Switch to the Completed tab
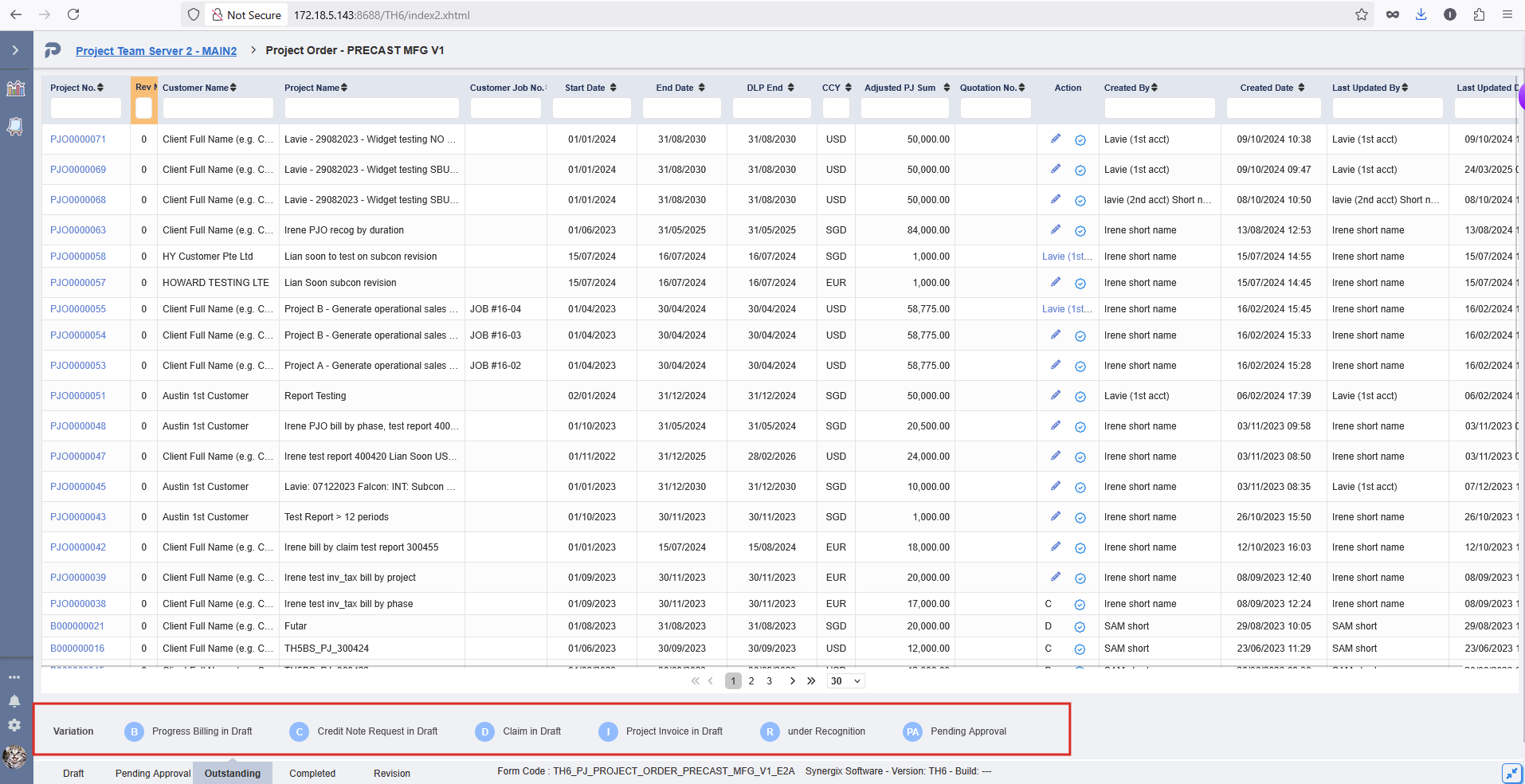The height and width of the screenshot is (784, 1525). [x=312, y=773]
